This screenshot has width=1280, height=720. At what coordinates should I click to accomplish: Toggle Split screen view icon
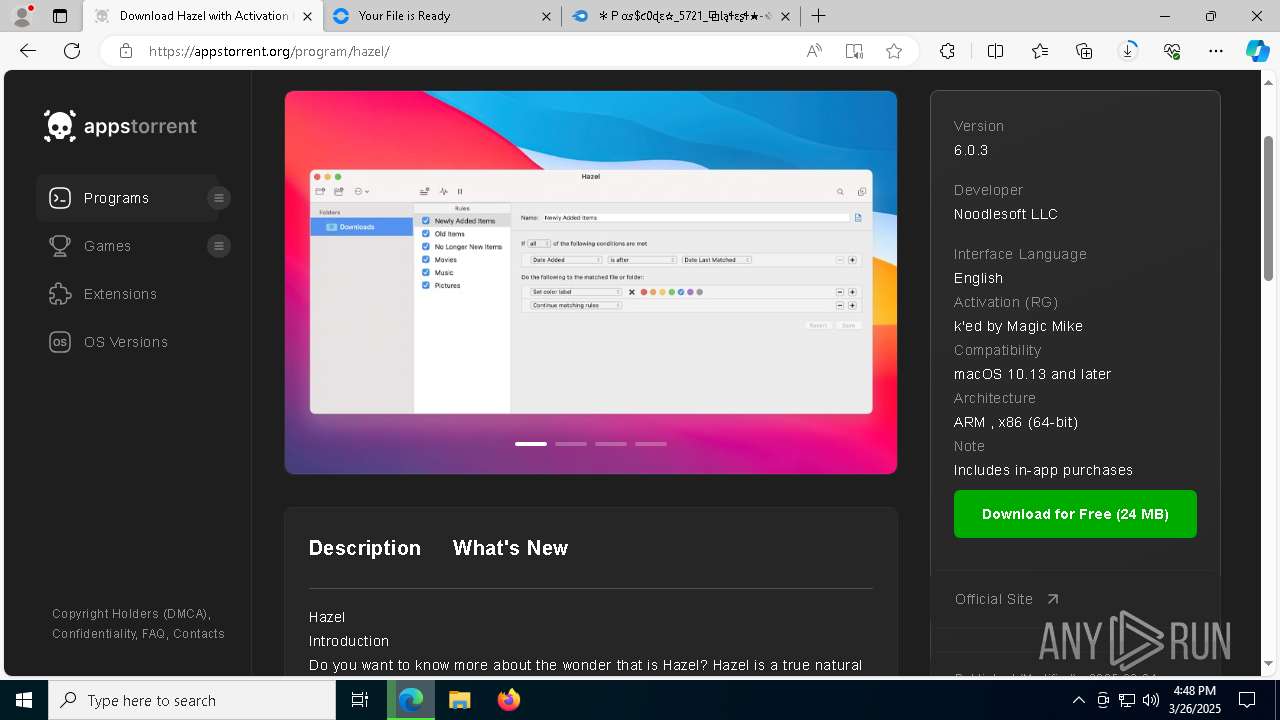pos(995,51)
